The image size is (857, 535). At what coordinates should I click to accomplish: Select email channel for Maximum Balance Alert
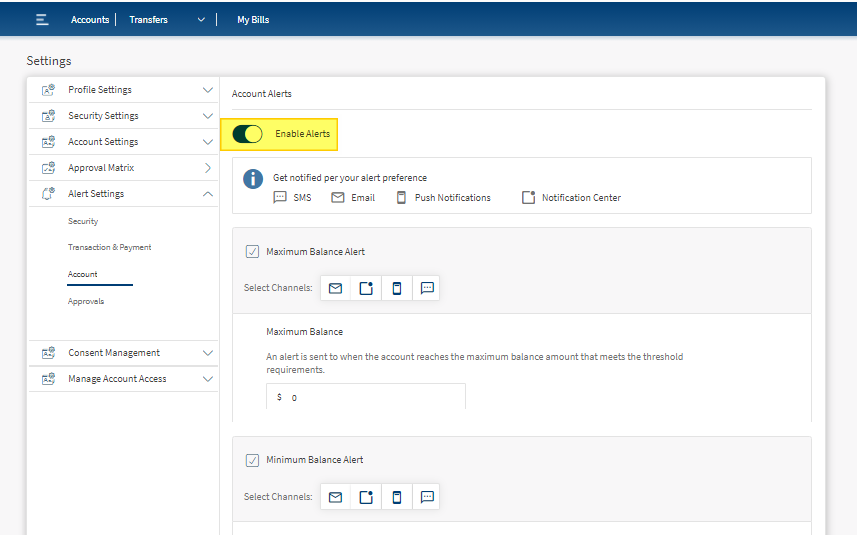click(x=336, y=288)
